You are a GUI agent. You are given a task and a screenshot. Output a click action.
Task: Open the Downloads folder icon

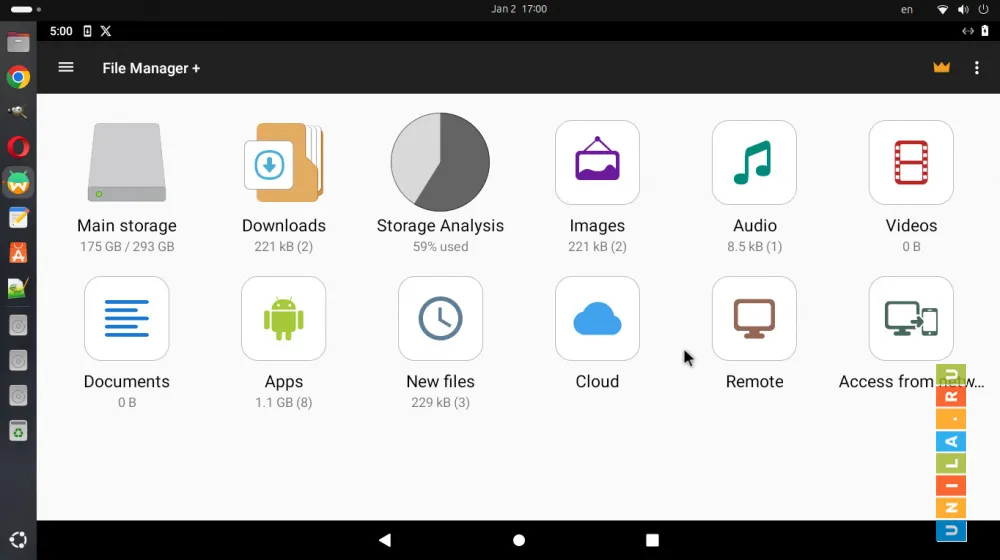(284, 163)
